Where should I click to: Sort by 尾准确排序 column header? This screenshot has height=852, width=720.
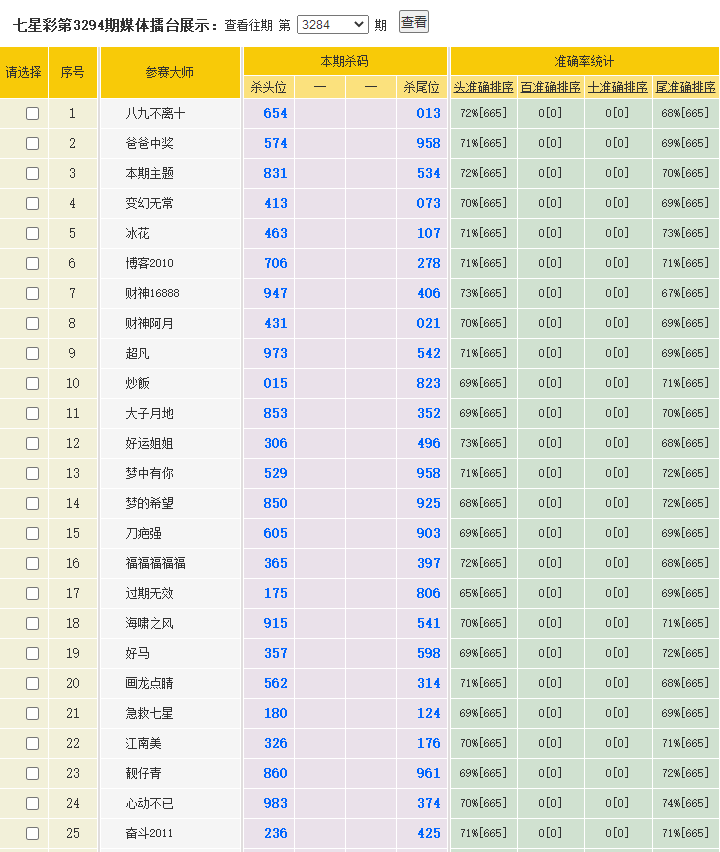click(x=685, y=88)
